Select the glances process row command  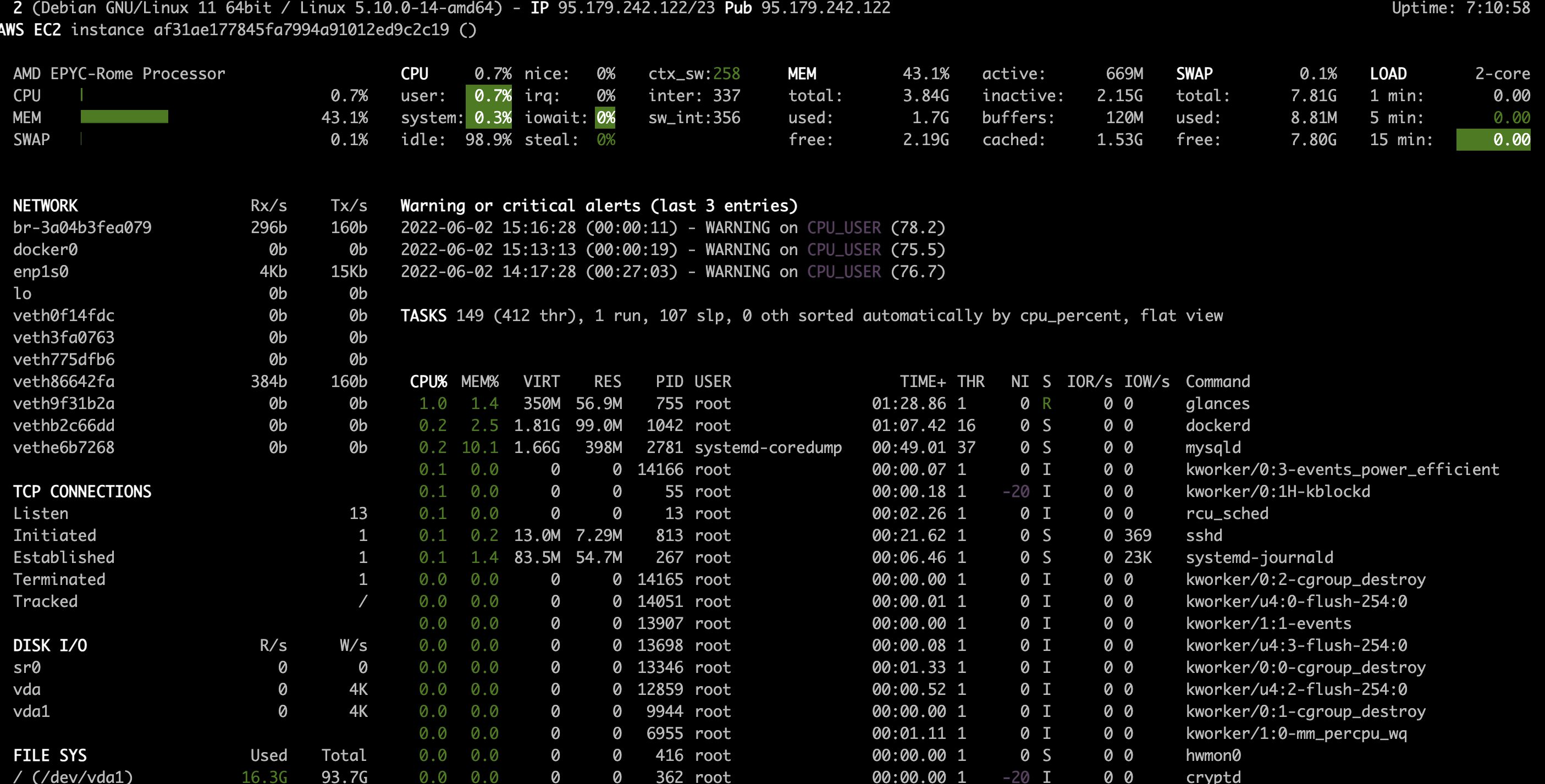coord(1217,404)
